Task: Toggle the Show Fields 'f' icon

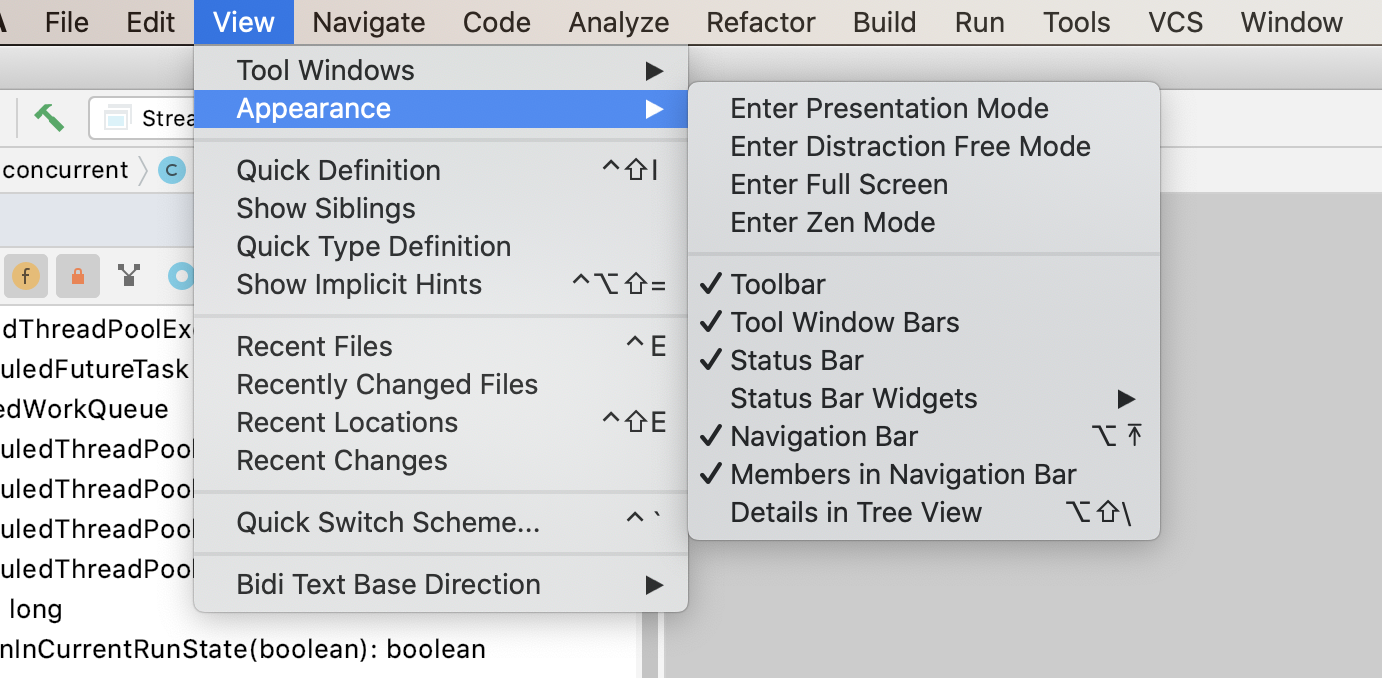Action: 26,275
